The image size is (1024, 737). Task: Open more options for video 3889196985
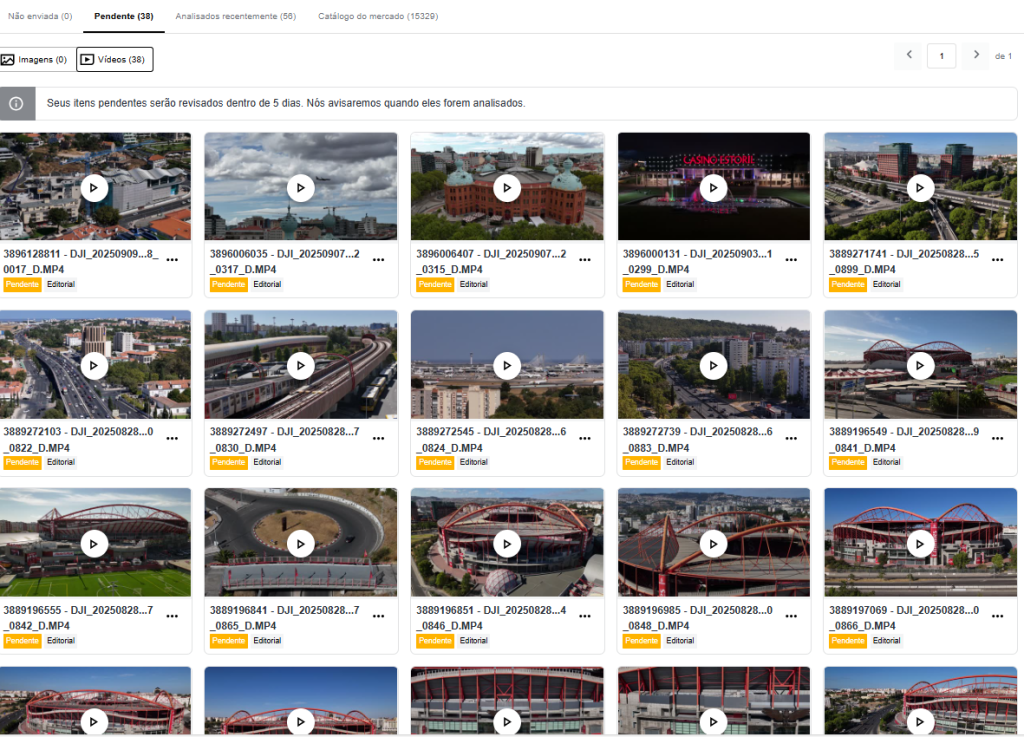[791, 616]
